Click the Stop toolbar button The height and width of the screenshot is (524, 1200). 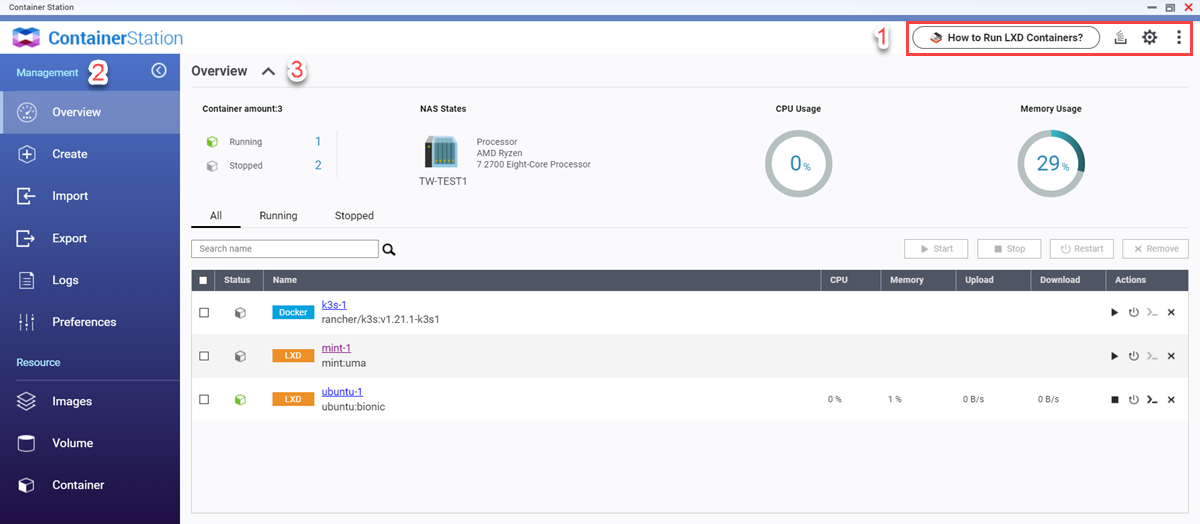tap(1009, 249)
